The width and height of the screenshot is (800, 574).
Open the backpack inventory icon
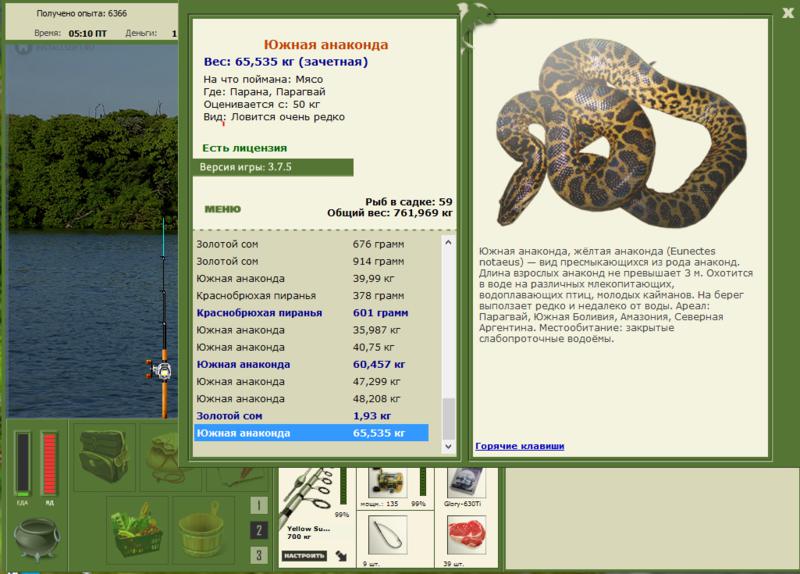pyautogui.click(x=104, y=457)
